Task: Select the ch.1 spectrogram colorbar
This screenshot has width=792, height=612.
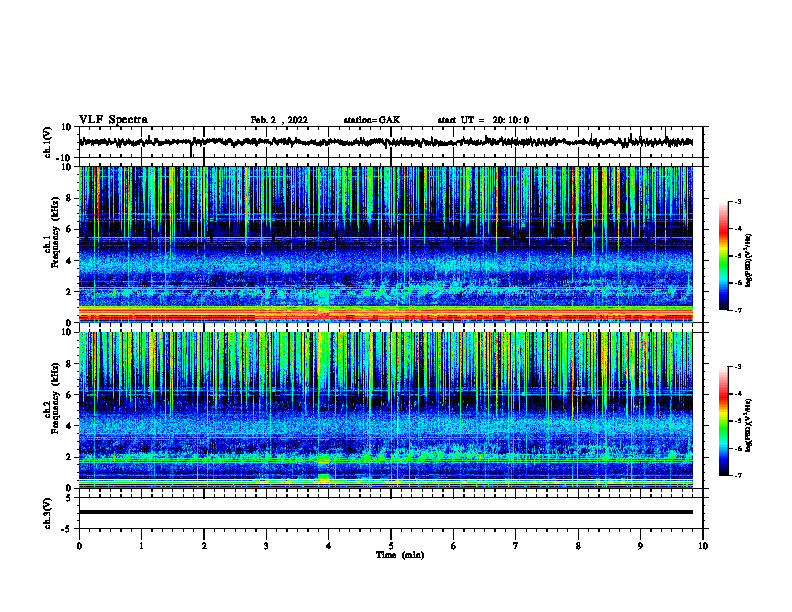Action: (723, 256)
